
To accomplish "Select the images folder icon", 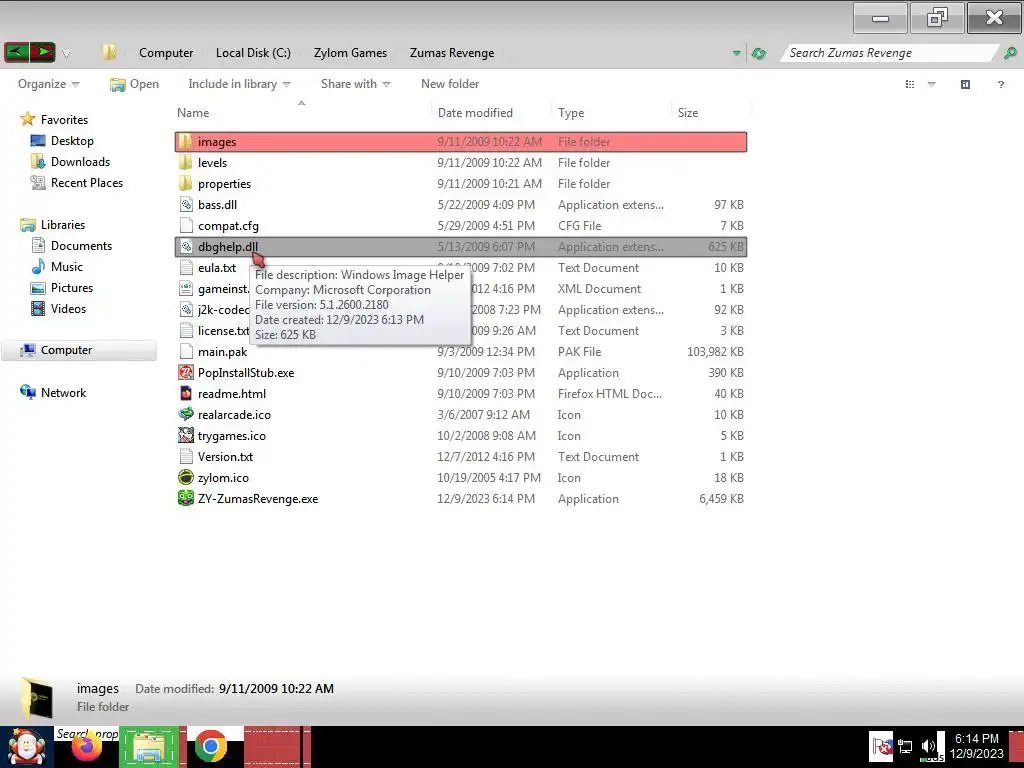I will pyautogui.click(x=185, y=142).
